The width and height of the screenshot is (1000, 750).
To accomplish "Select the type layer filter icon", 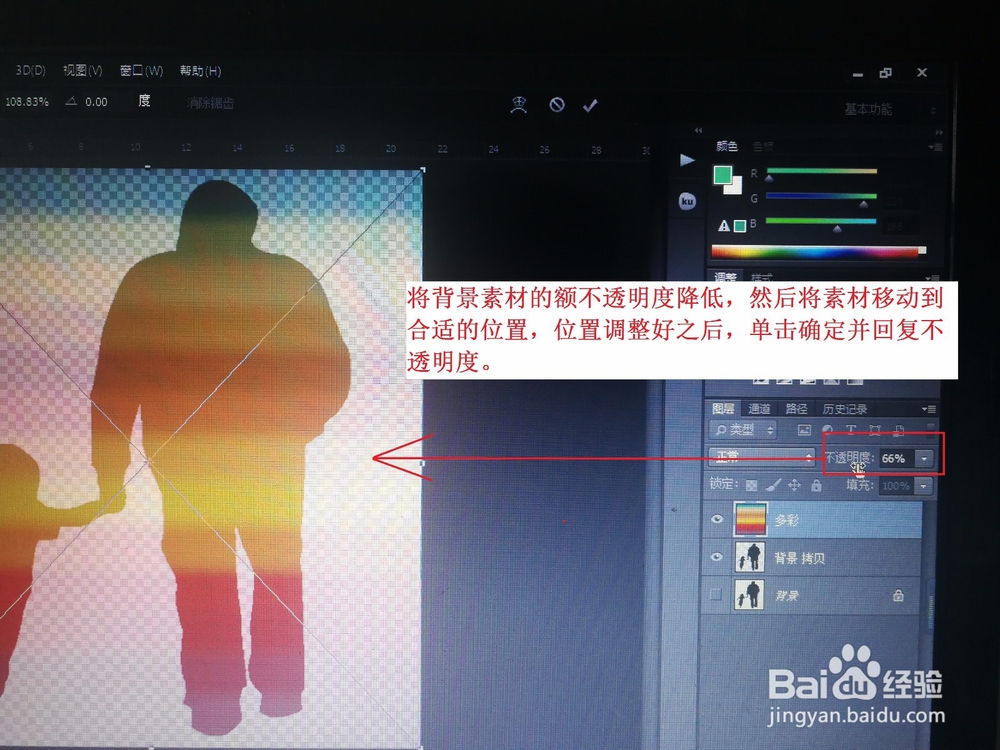I will pos(852,429).
